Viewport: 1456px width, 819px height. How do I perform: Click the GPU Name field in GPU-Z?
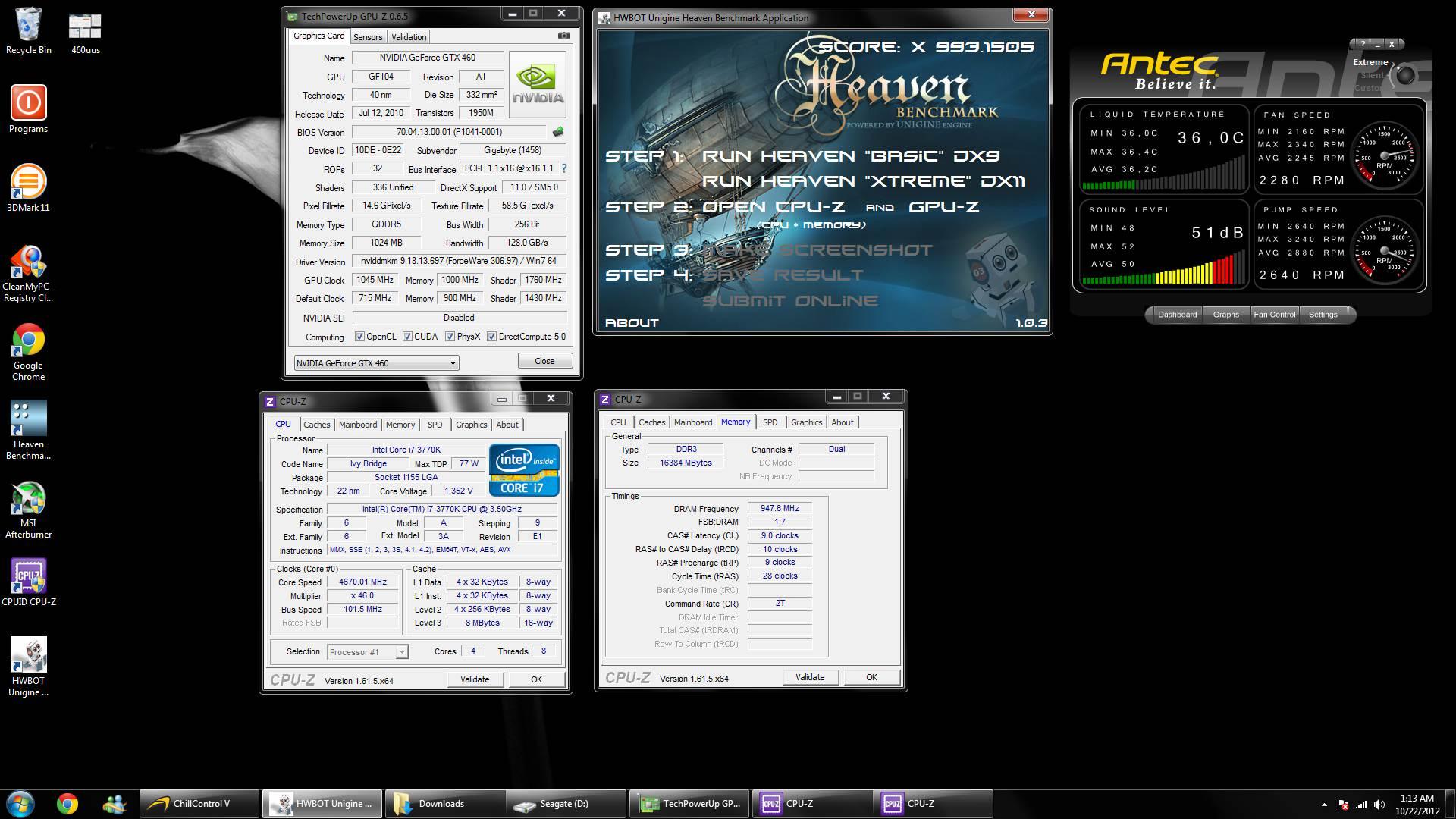tap(428, 58)
